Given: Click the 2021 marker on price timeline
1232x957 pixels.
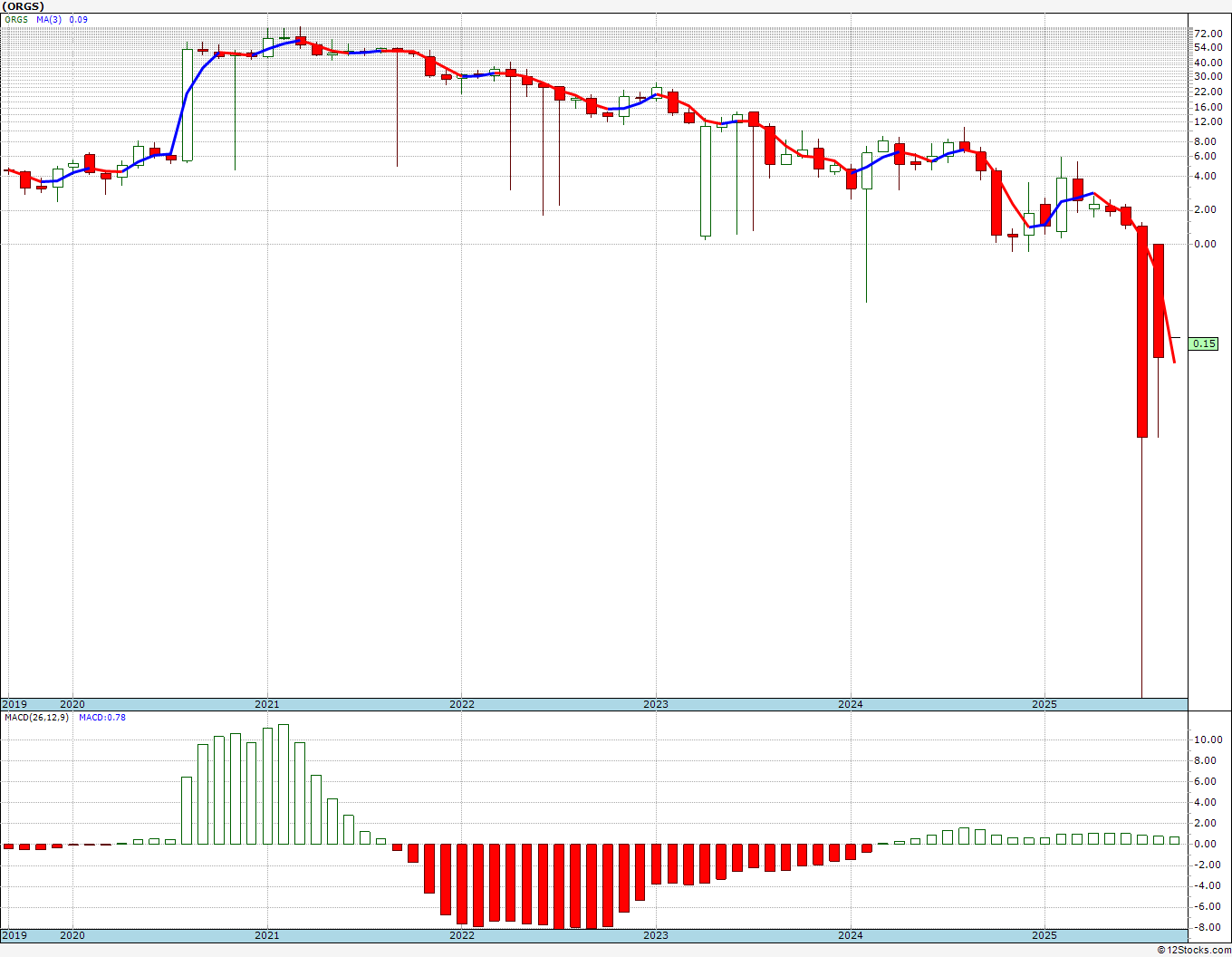Looking at the screenshot, I should 266,704.
